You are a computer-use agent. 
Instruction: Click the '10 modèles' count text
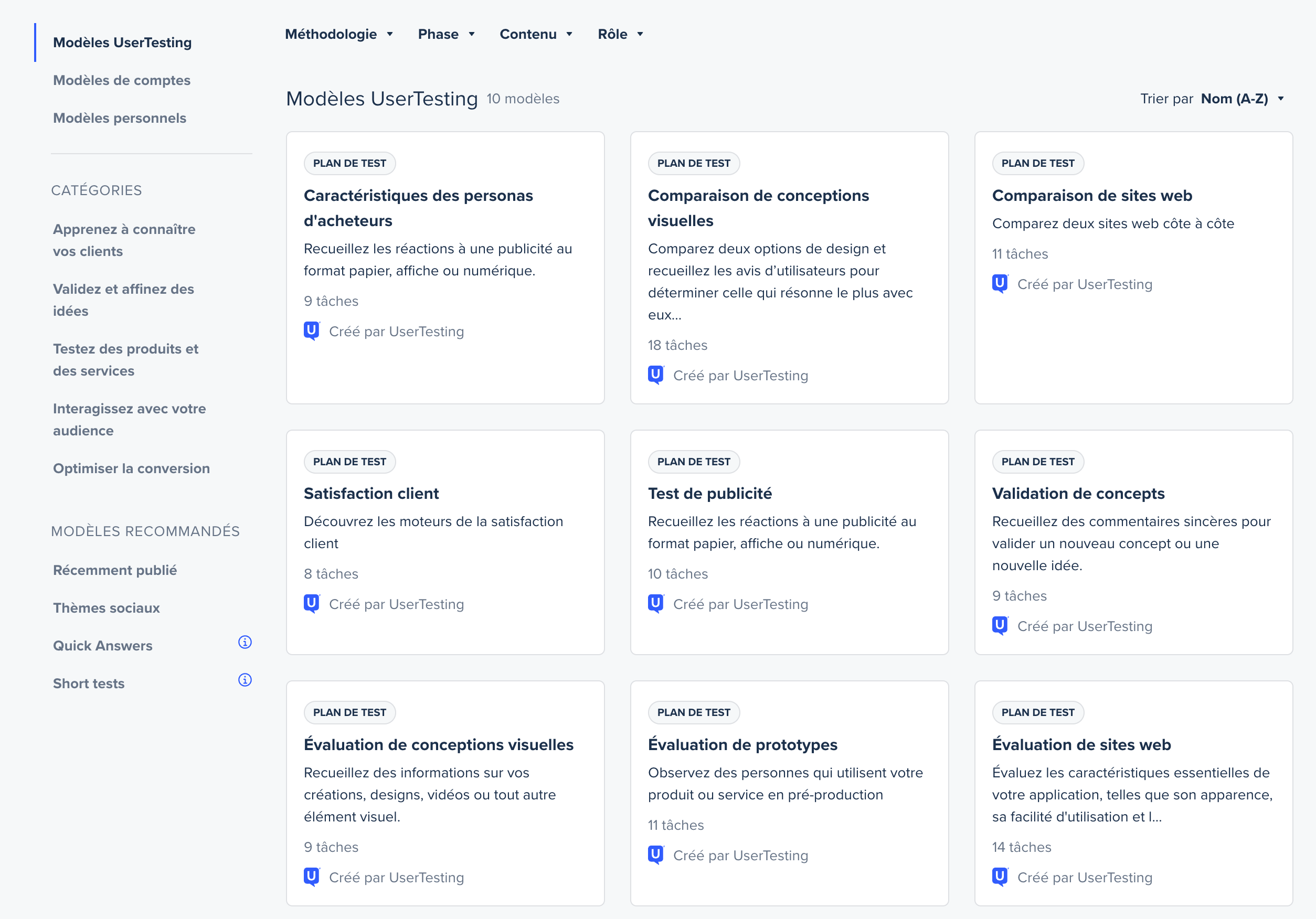pyautogui.click(x=523, y=99)
